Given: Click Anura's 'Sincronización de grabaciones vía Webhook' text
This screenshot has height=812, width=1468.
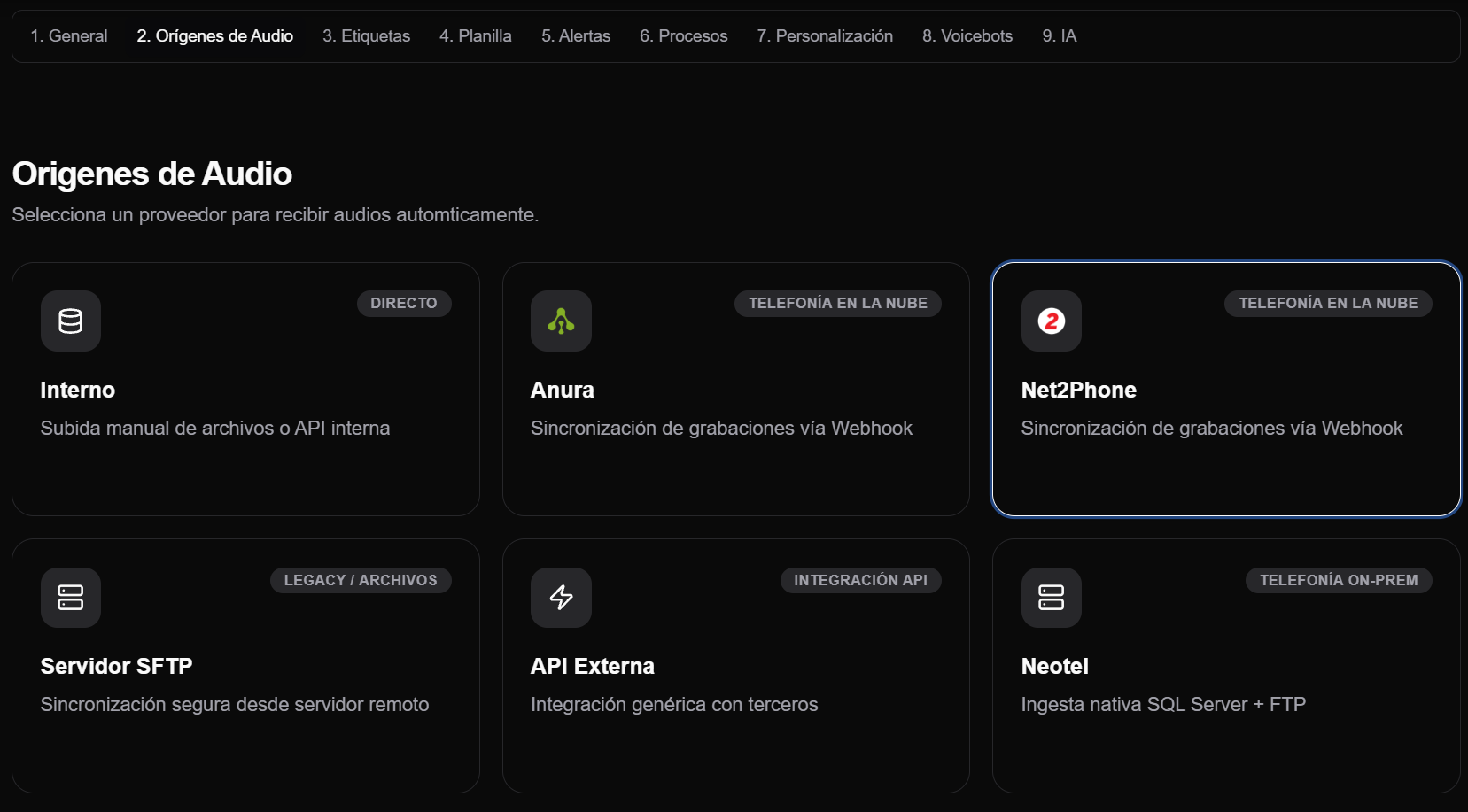Looking at the screenshot, I should point(721,428).
